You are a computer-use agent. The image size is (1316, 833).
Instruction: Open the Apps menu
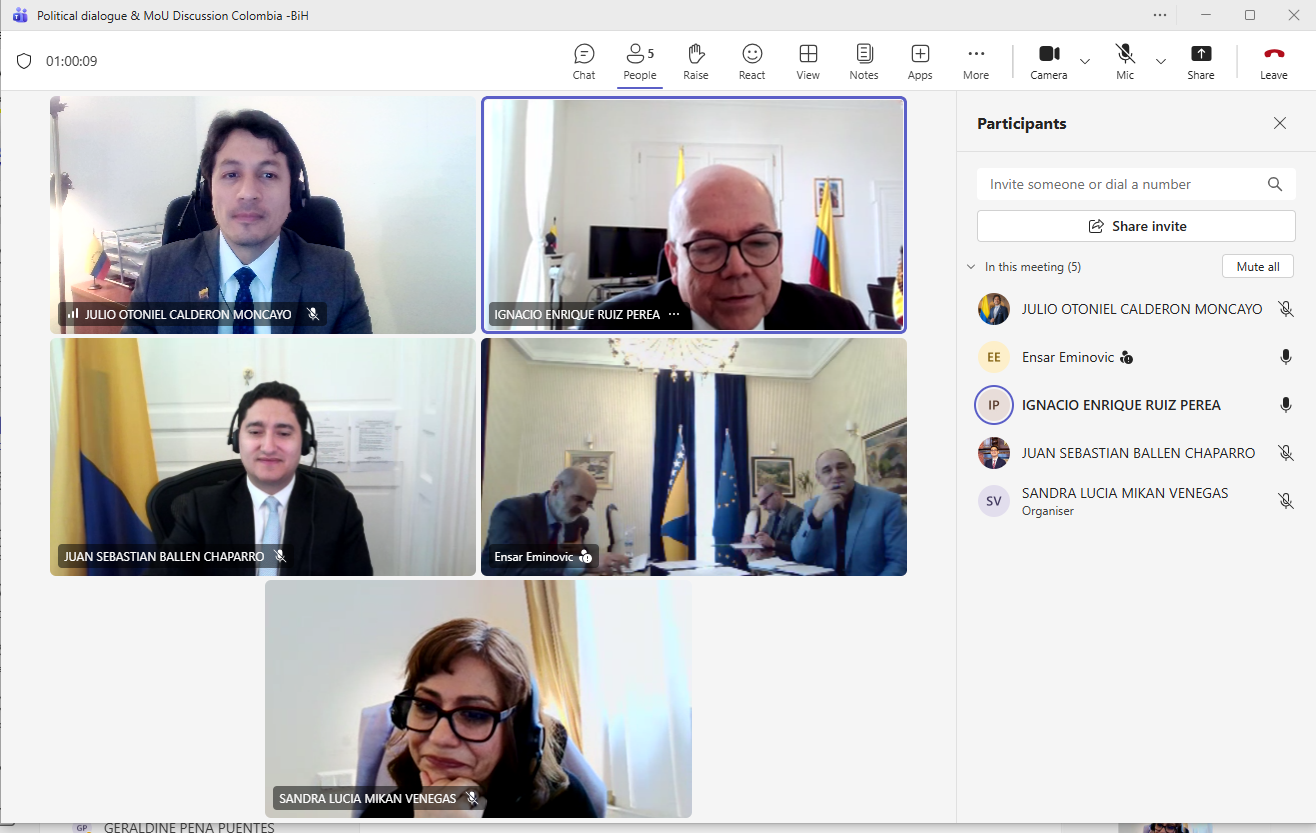pyautogui.click(x=920, y=62)
